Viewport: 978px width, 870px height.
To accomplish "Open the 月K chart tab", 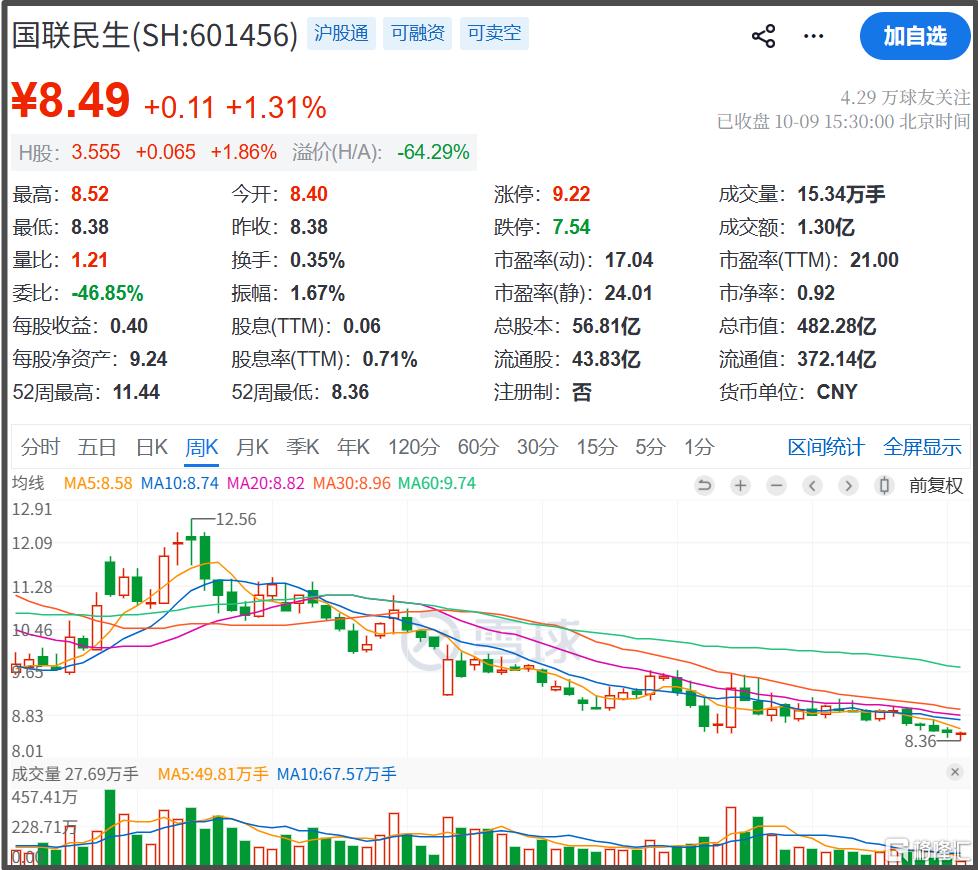I will [253, 447].
